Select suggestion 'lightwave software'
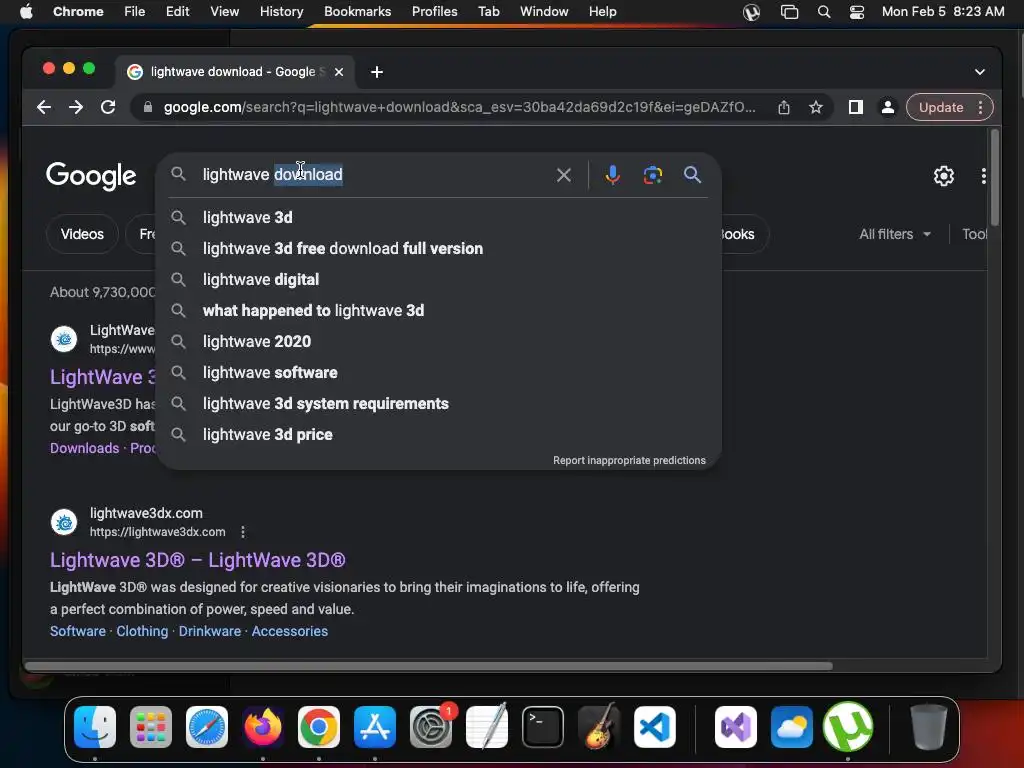1024x768 pixels. pyautogui.click(x=438, y=373)
